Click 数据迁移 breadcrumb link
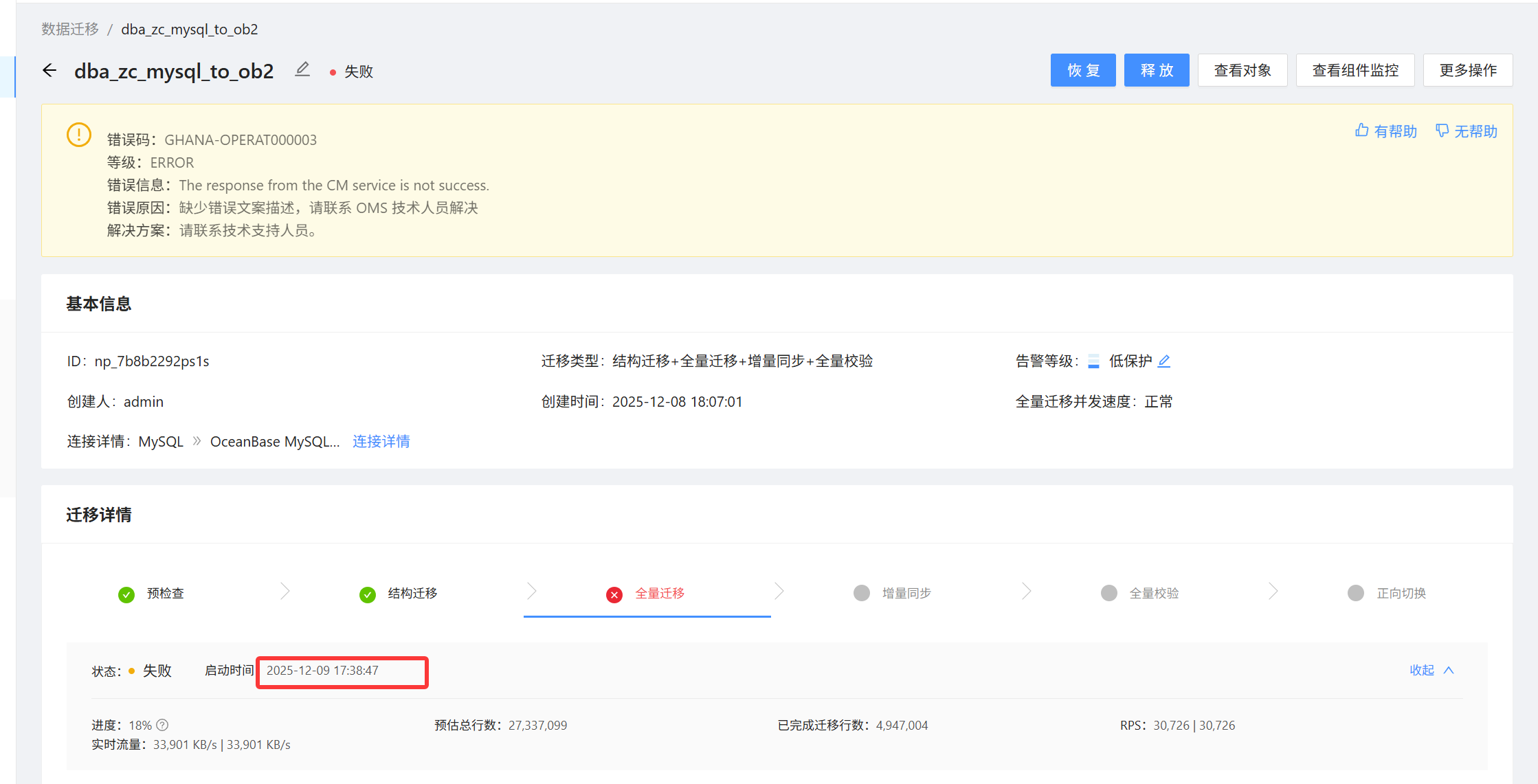1538x784 pixels. [x=70, y=30]
